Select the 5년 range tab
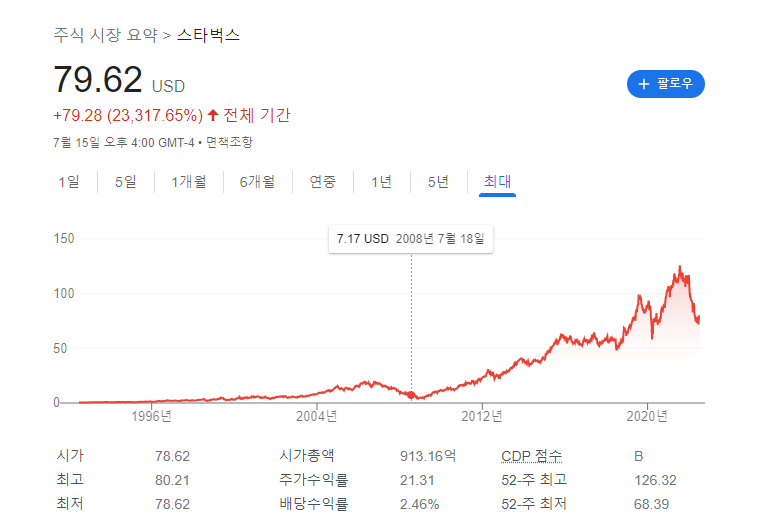 pos(438,182)
